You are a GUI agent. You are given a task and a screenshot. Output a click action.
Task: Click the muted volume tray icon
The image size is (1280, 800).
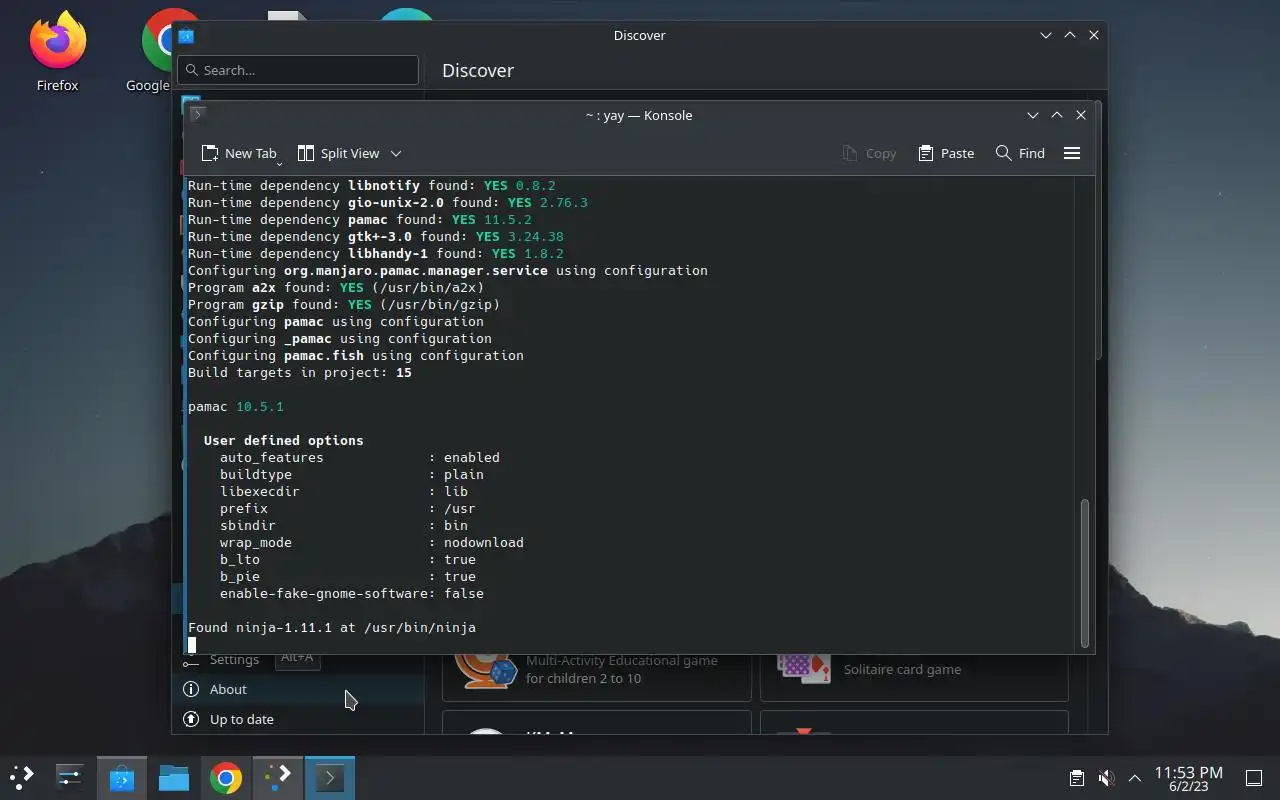(1106, 778)
